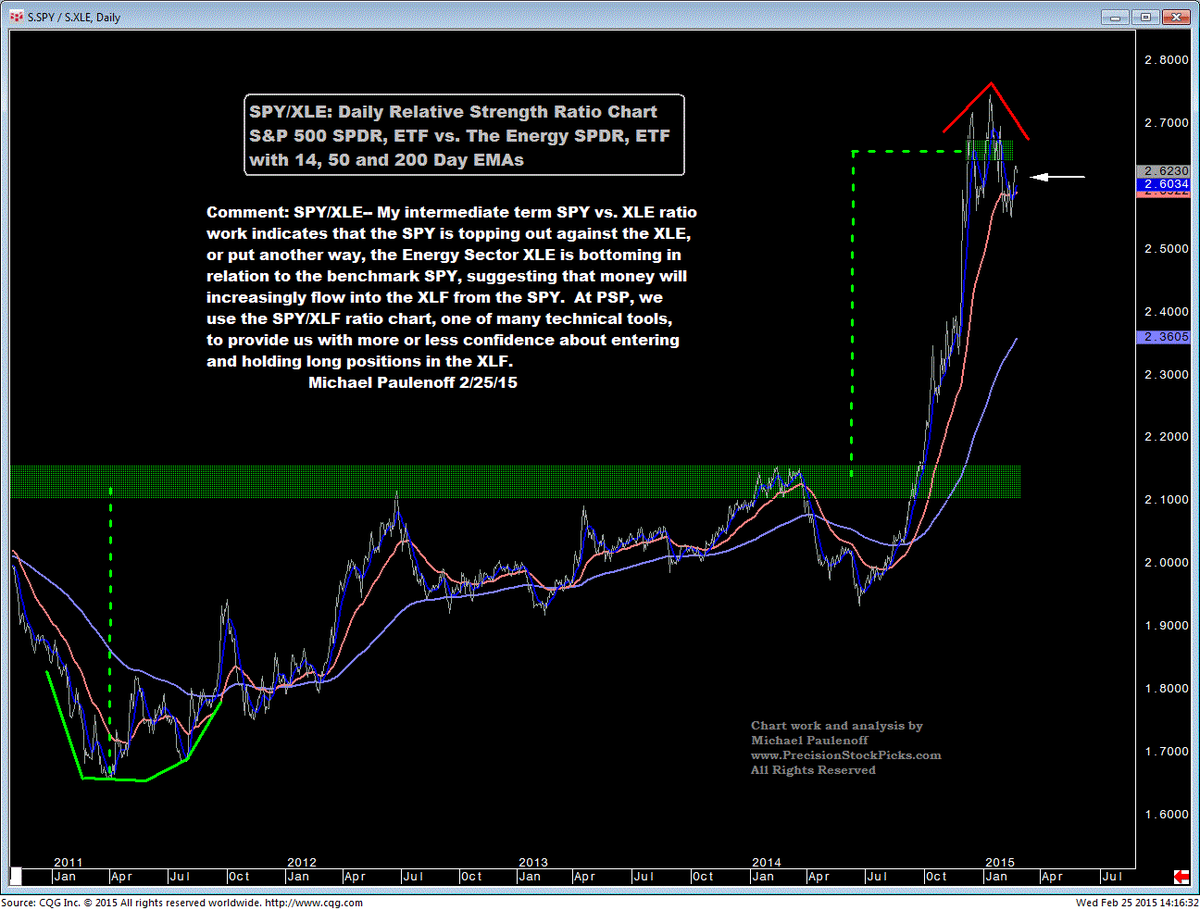The height and width of the screenshot is (910, 1200).
Task: Click the 2014 year label on time axis
Action: coord(767,862)
